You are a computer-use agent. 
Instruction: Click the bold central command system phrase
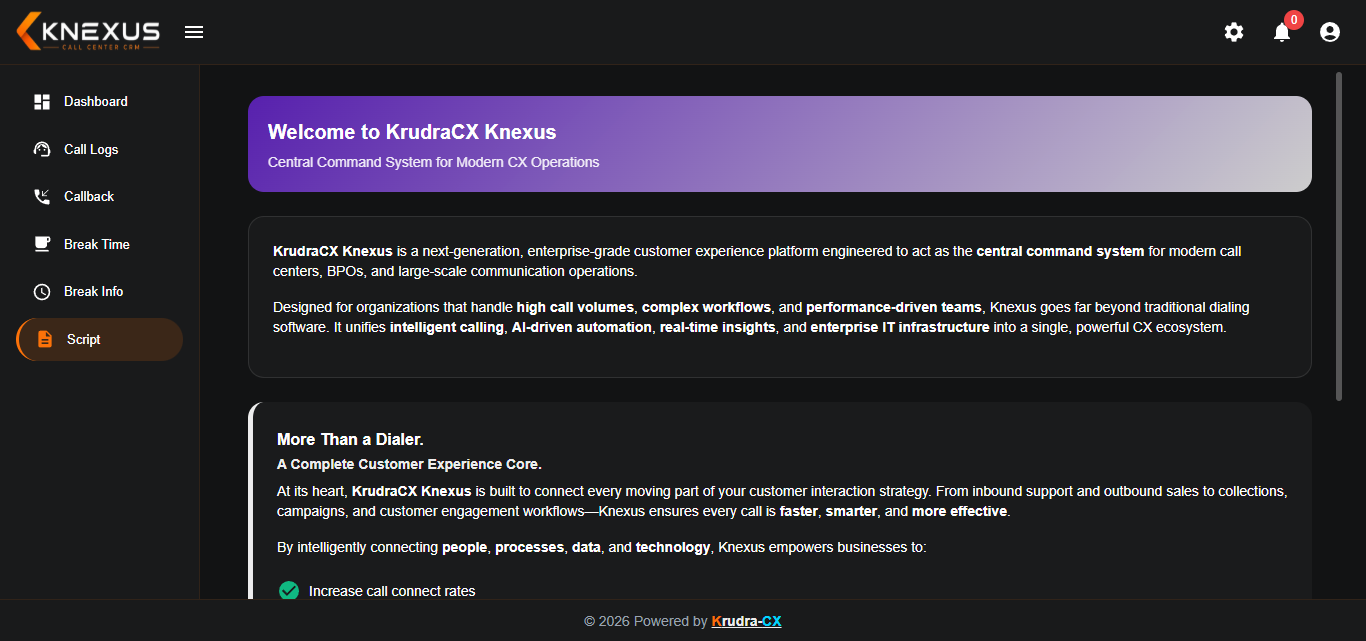(1060, 251)
